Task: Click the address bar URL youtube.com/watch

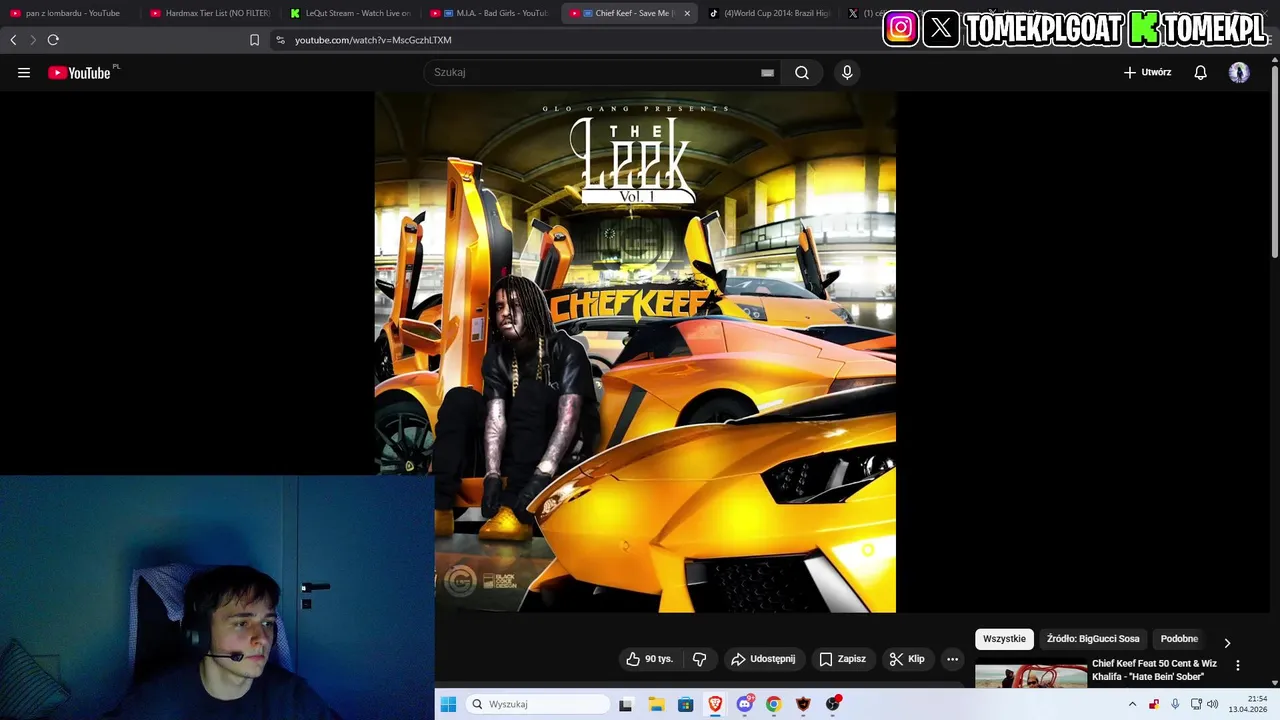Action: pos(373,40)
